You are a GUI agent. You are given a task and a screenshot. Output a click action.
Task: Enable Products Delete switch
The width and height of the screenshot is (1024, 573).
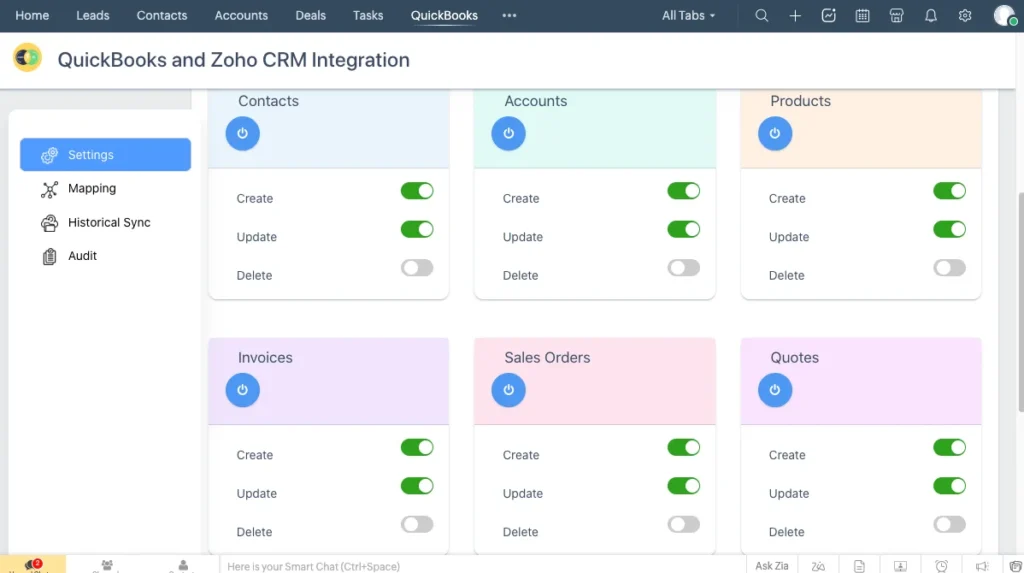click(x=950, y=268)
